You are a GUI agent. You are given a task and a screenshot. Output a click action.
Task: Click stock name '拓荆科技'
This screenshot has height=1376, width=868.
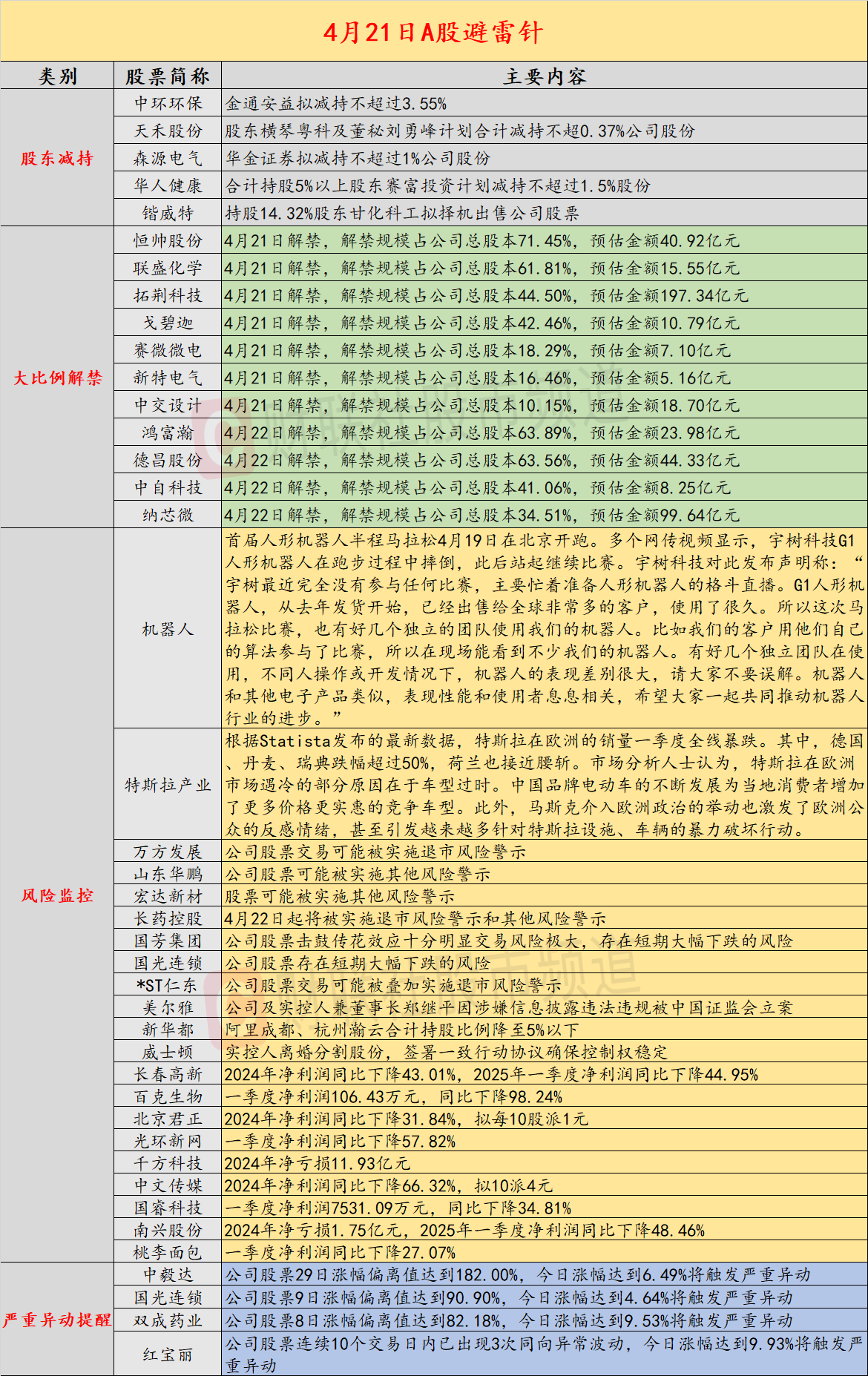[168, 295]
